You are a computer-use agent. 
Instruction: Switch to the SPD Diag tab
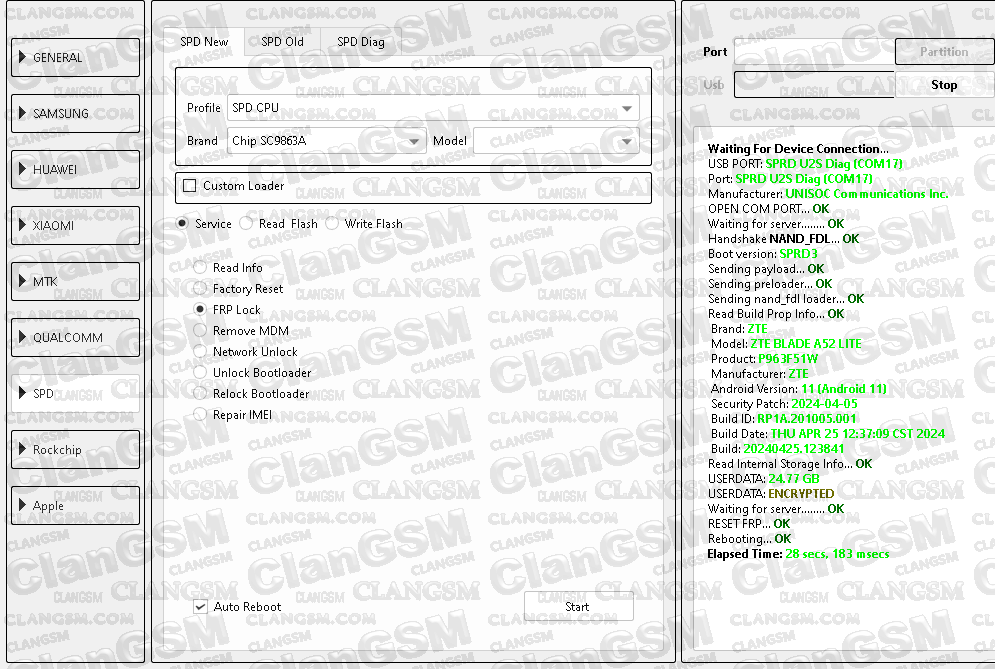tap(360, 42)
